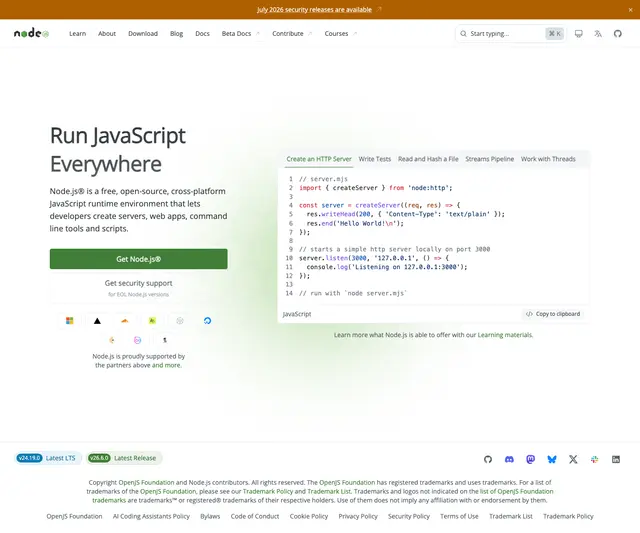The image size is (640, 533).
Task: Open the language selector icon
Action: pos(598,33)
